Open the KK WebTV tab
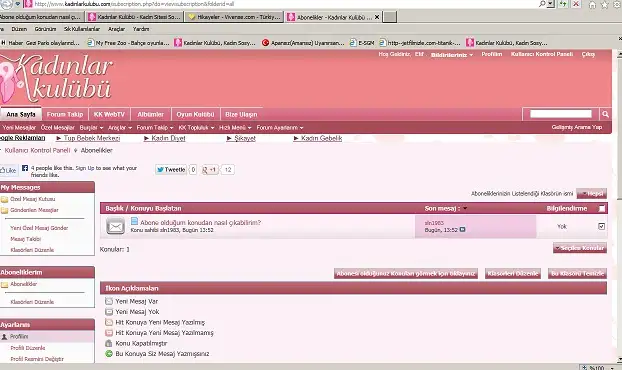The width and height of the screenshot is (622, 370). 109,114
